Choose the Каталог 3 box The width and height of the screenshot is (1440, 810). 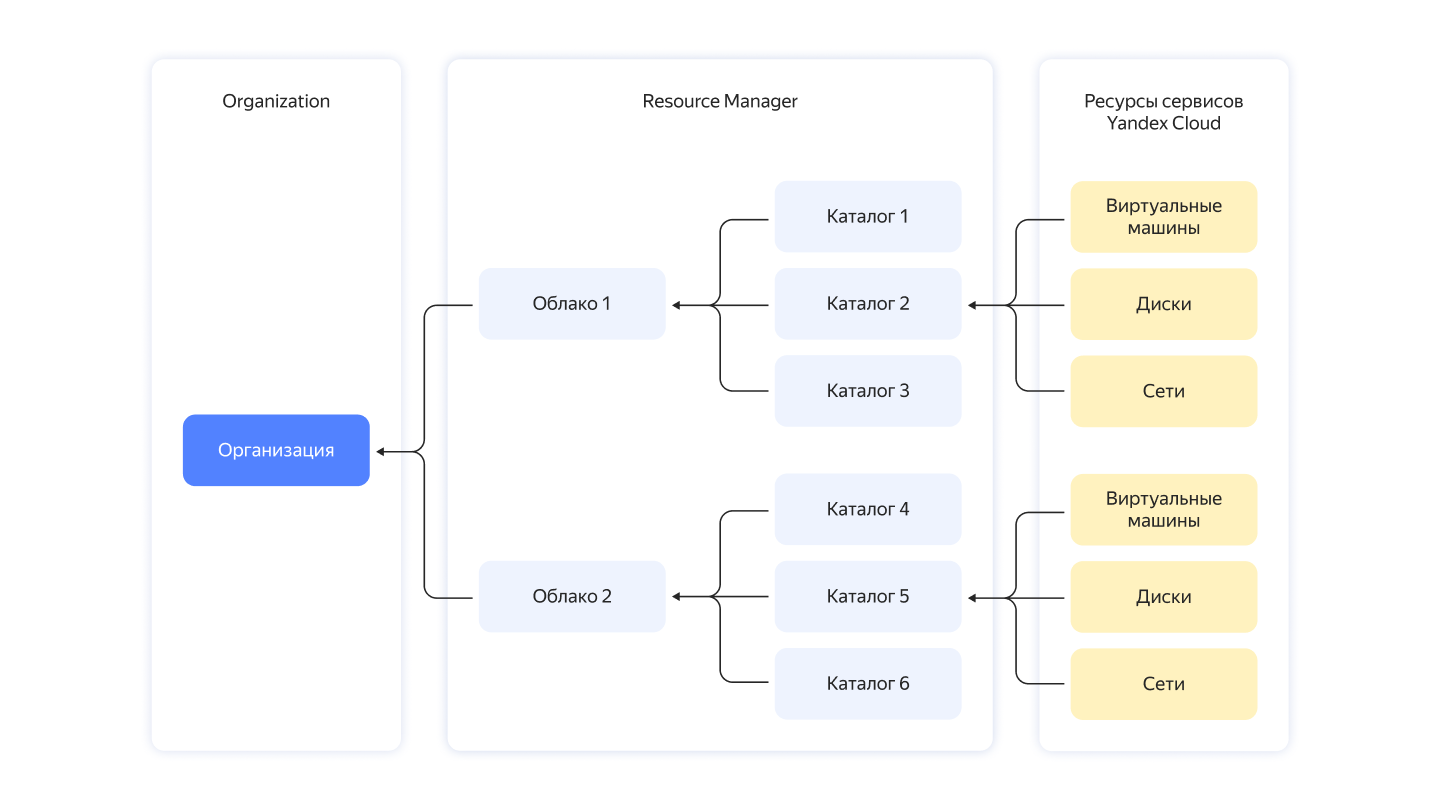click(867, 391)
